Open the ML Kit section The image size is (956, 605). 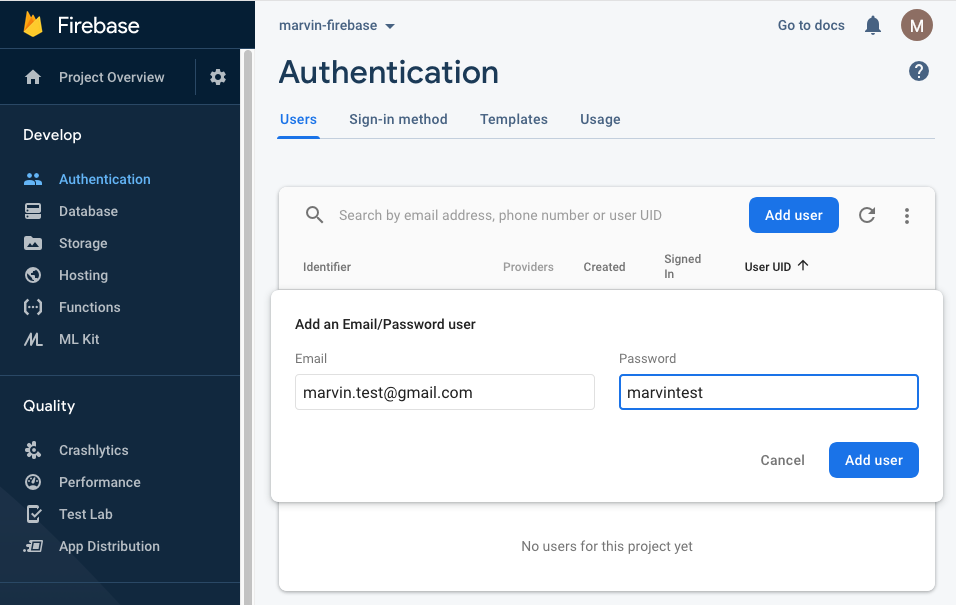click(x=79, y=339)
